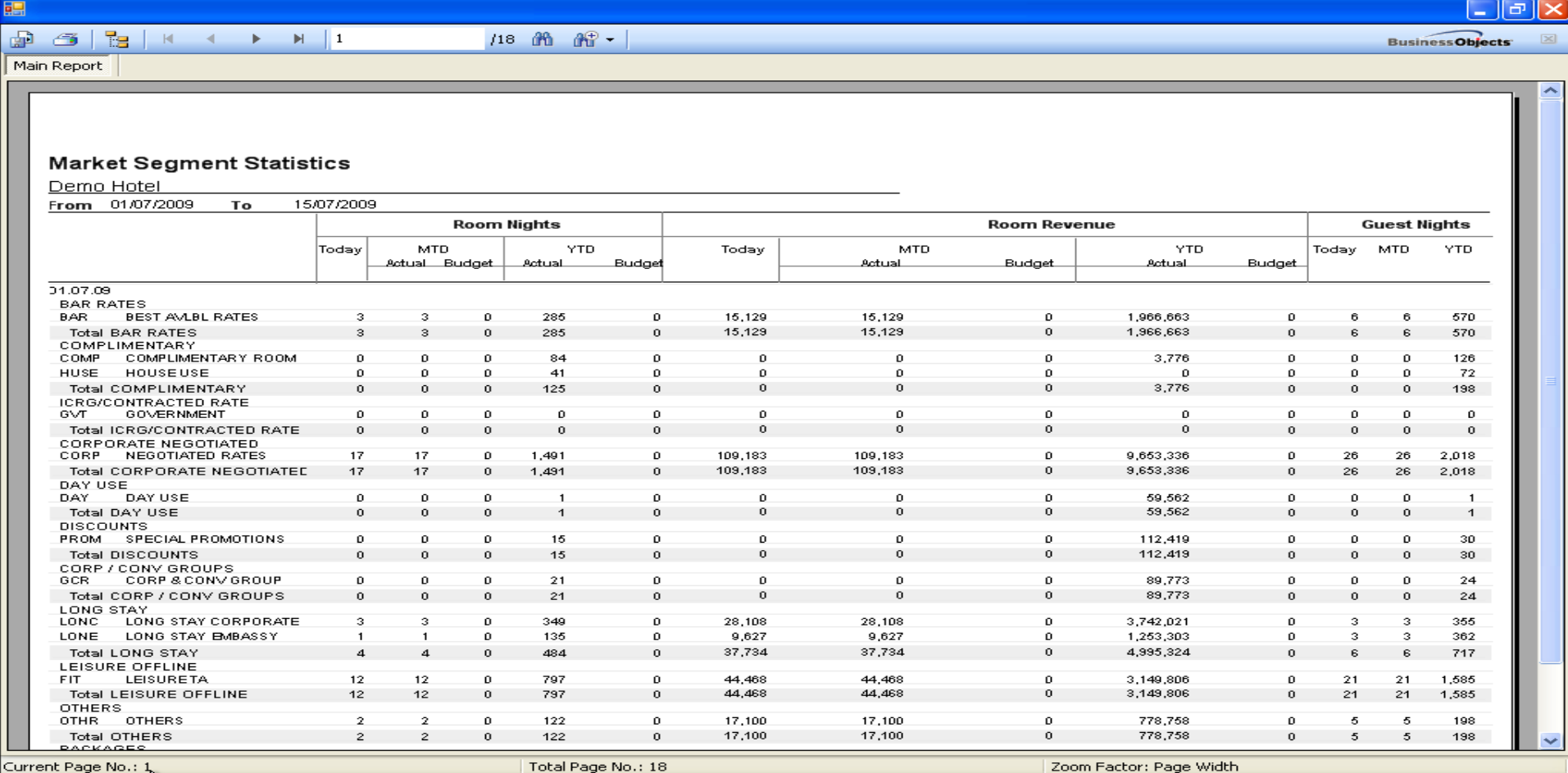The image size is (1568, 773).
Task: Go to the previous page arrow
Action: coord(211,39)
